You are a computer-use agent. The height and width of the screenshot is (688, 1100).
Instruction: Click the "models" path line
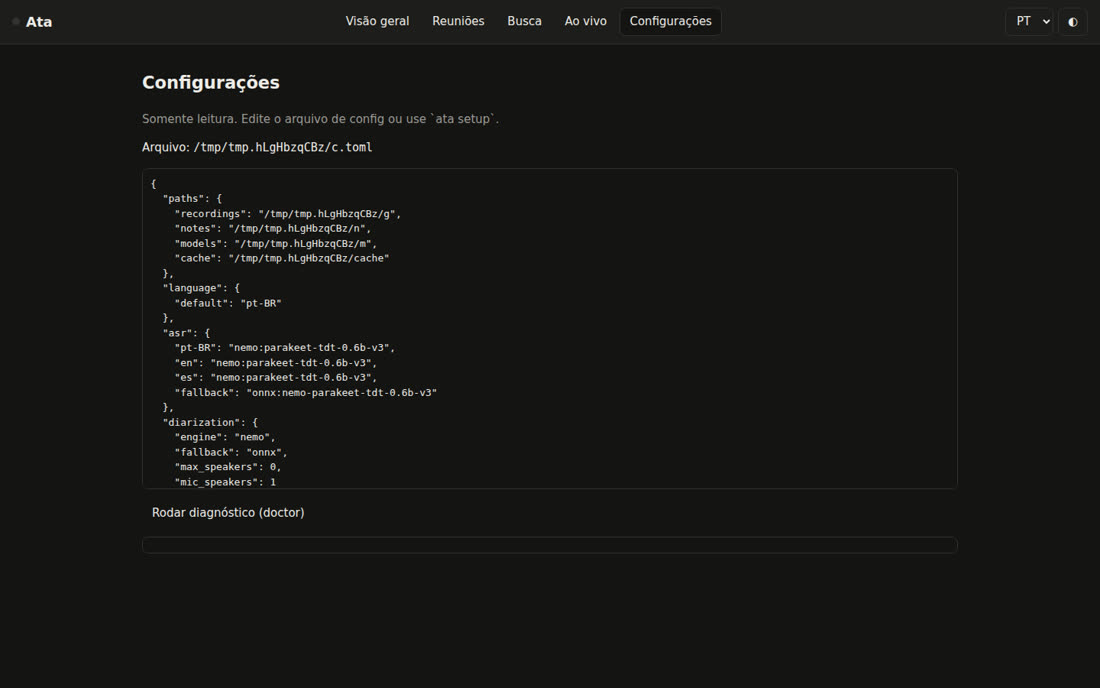pos(276,243)
